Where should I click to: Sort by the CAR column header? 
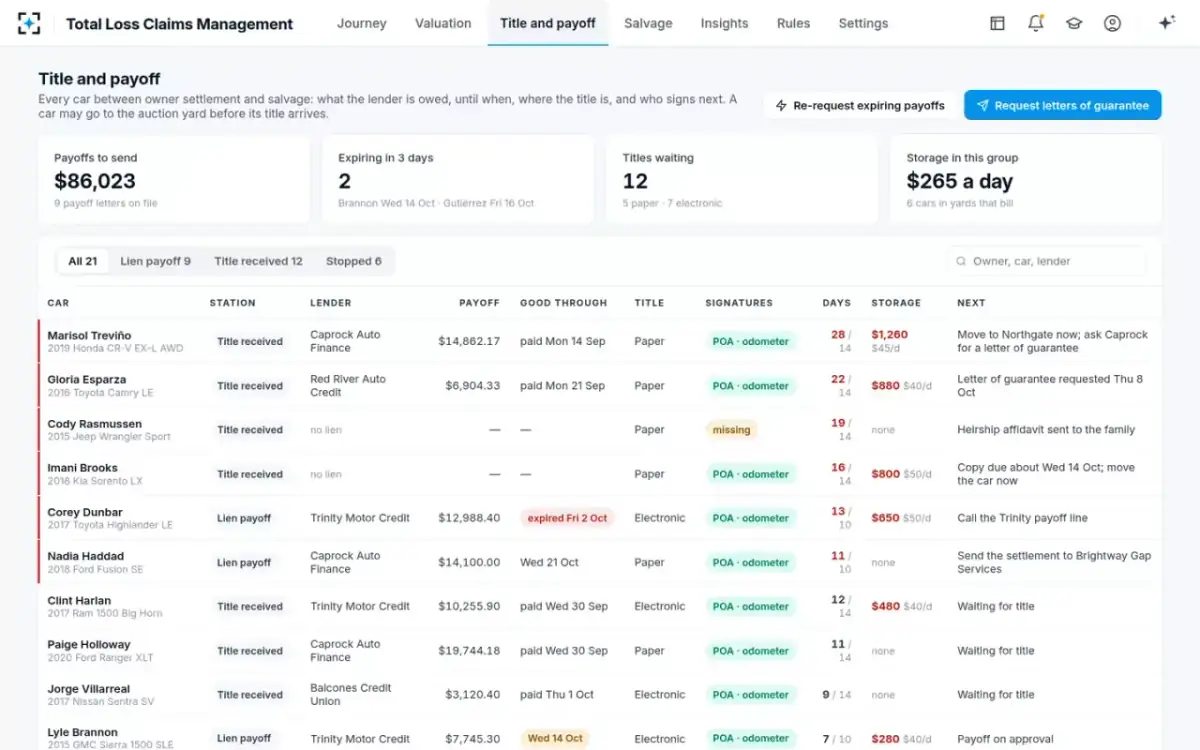pos(58,302)
